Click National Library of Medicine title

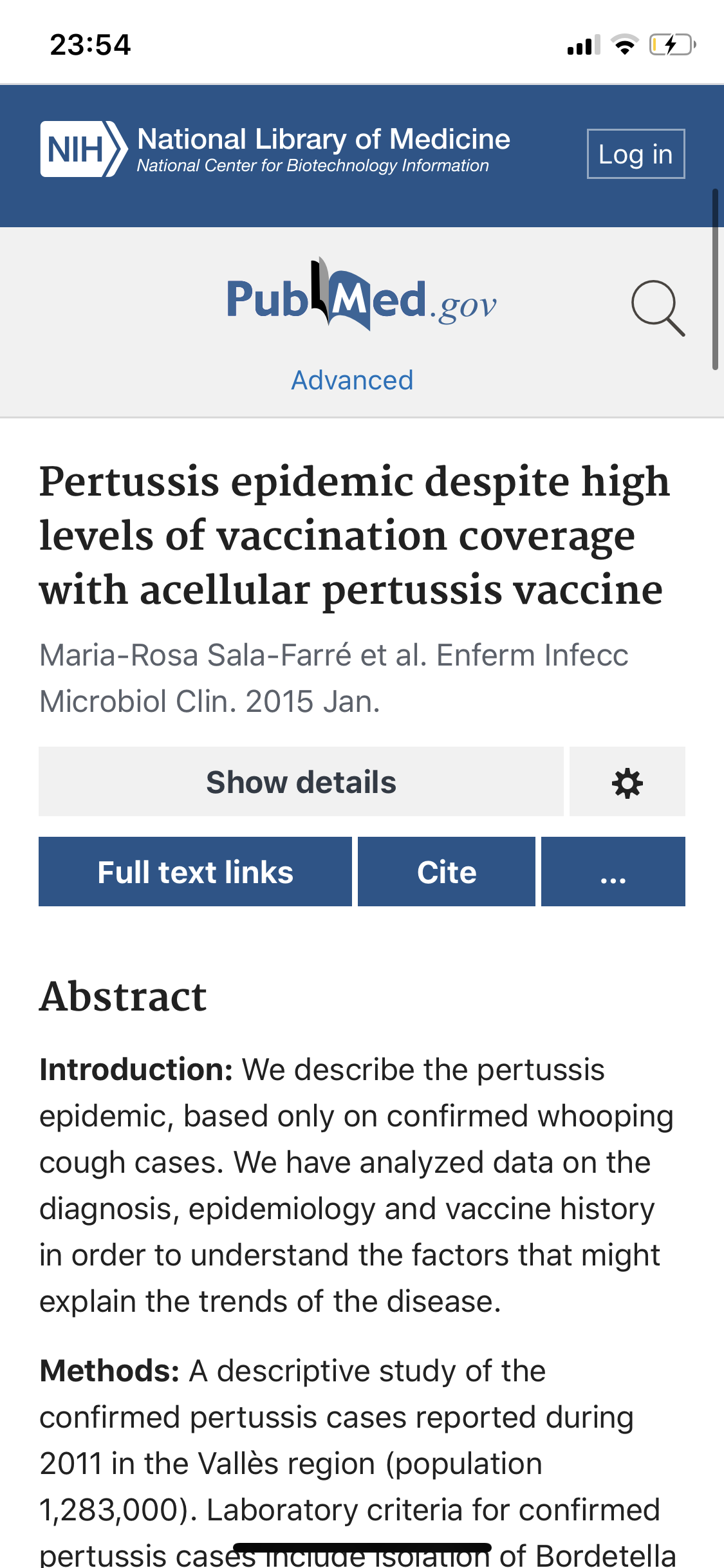[x=324, y=139]
